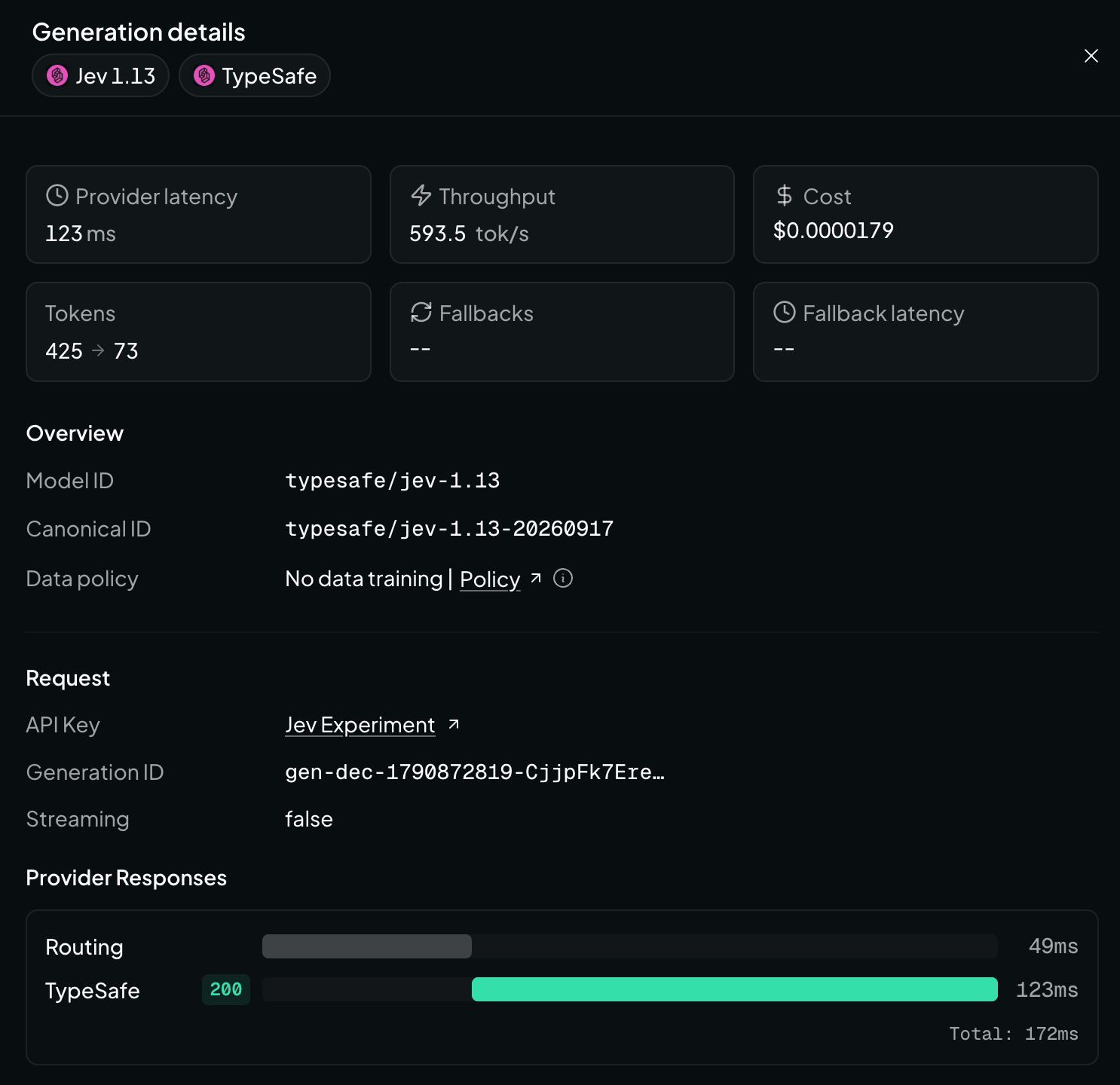Open the Jev Experiment API key link

click(360, 725)
